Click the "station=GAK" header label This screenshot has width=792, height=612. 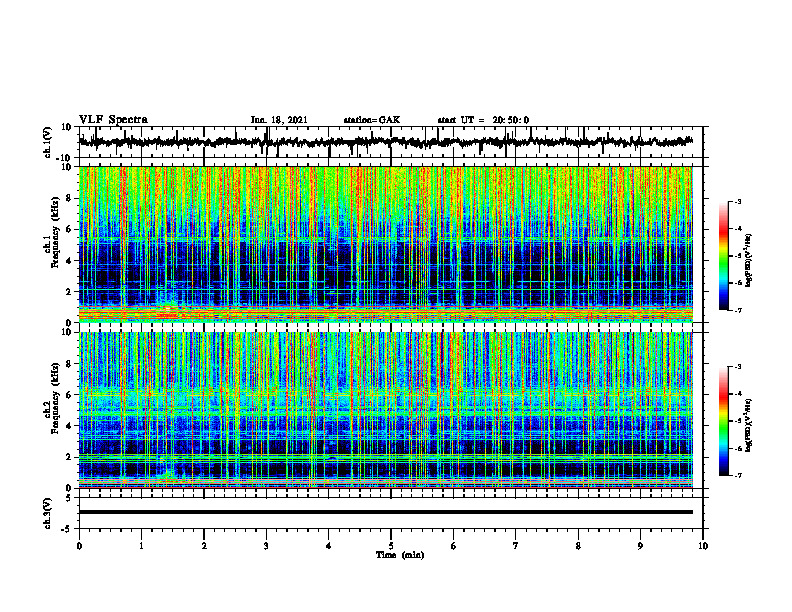point(372,120)
